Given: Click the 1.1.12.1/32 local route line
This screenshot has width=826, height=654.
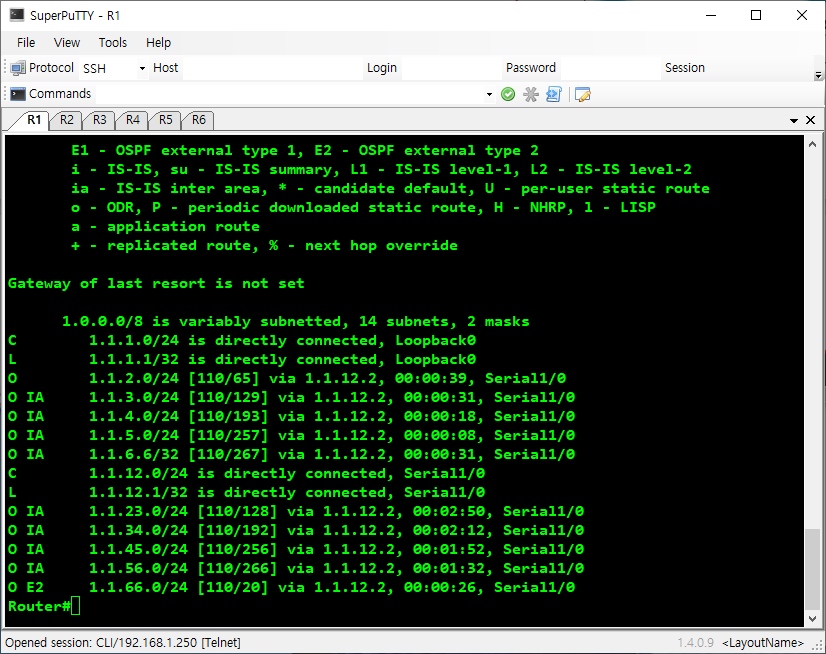Looking at the screenshot, I should (246, 492).
